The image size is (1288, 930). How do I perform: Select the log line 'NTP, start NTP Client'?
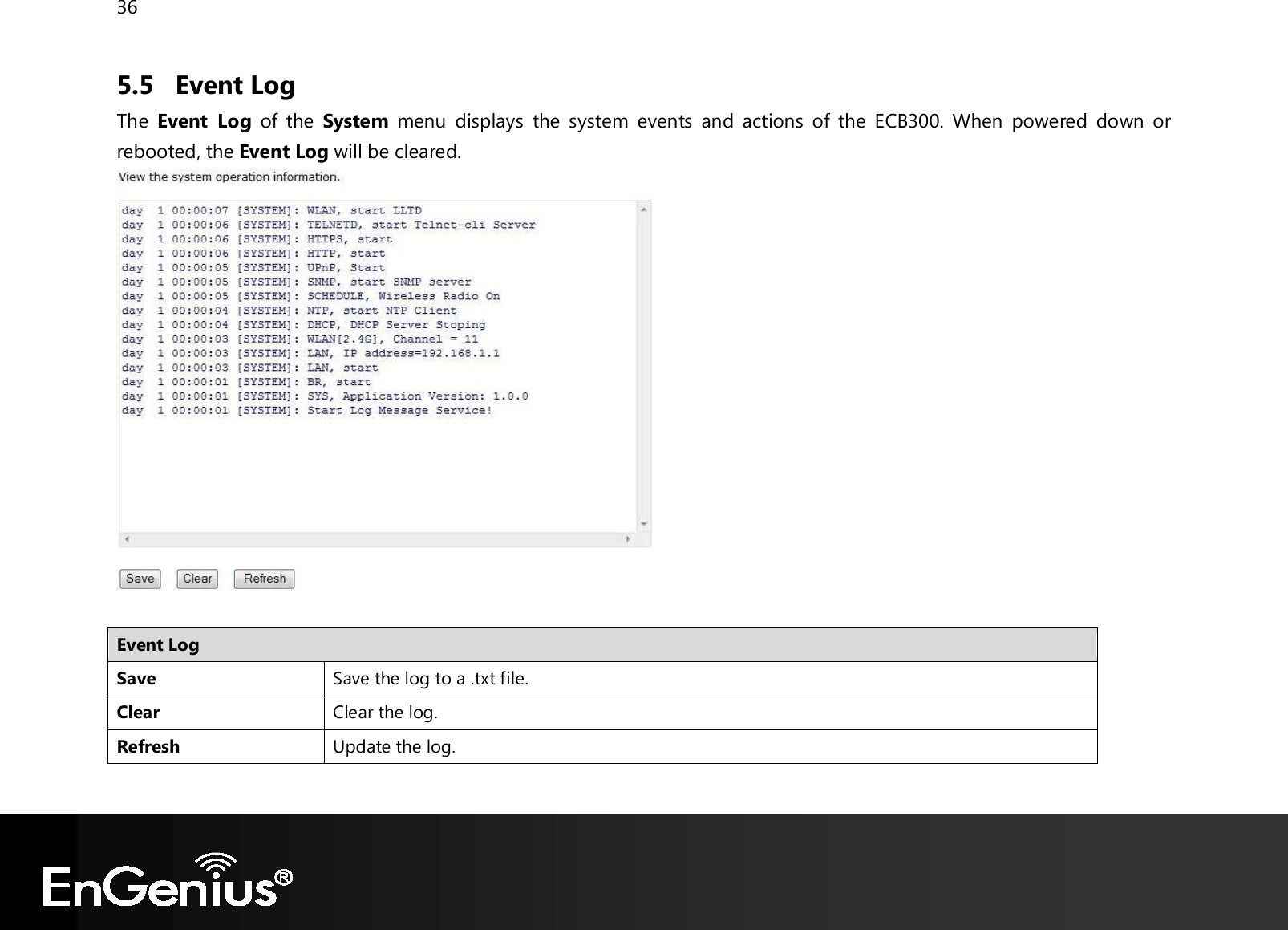290,311
